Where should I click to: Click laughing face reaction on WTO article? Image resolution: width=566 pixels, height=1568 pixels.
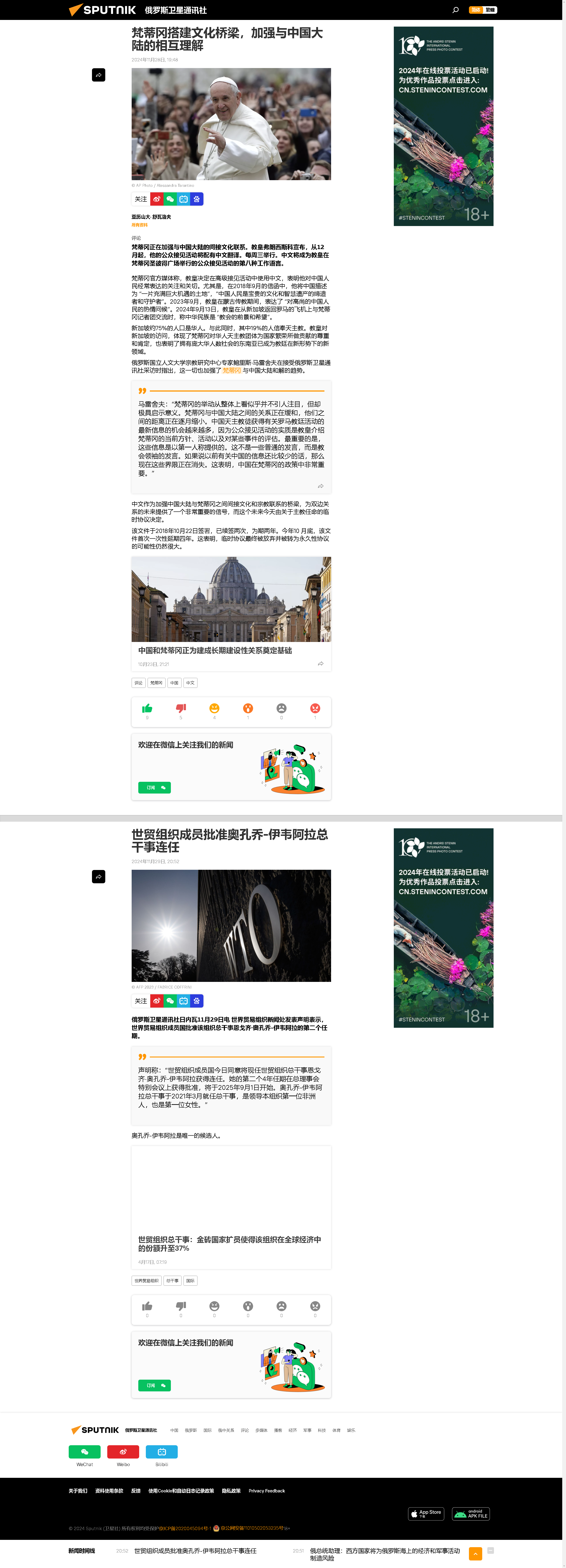[214, 1306]
